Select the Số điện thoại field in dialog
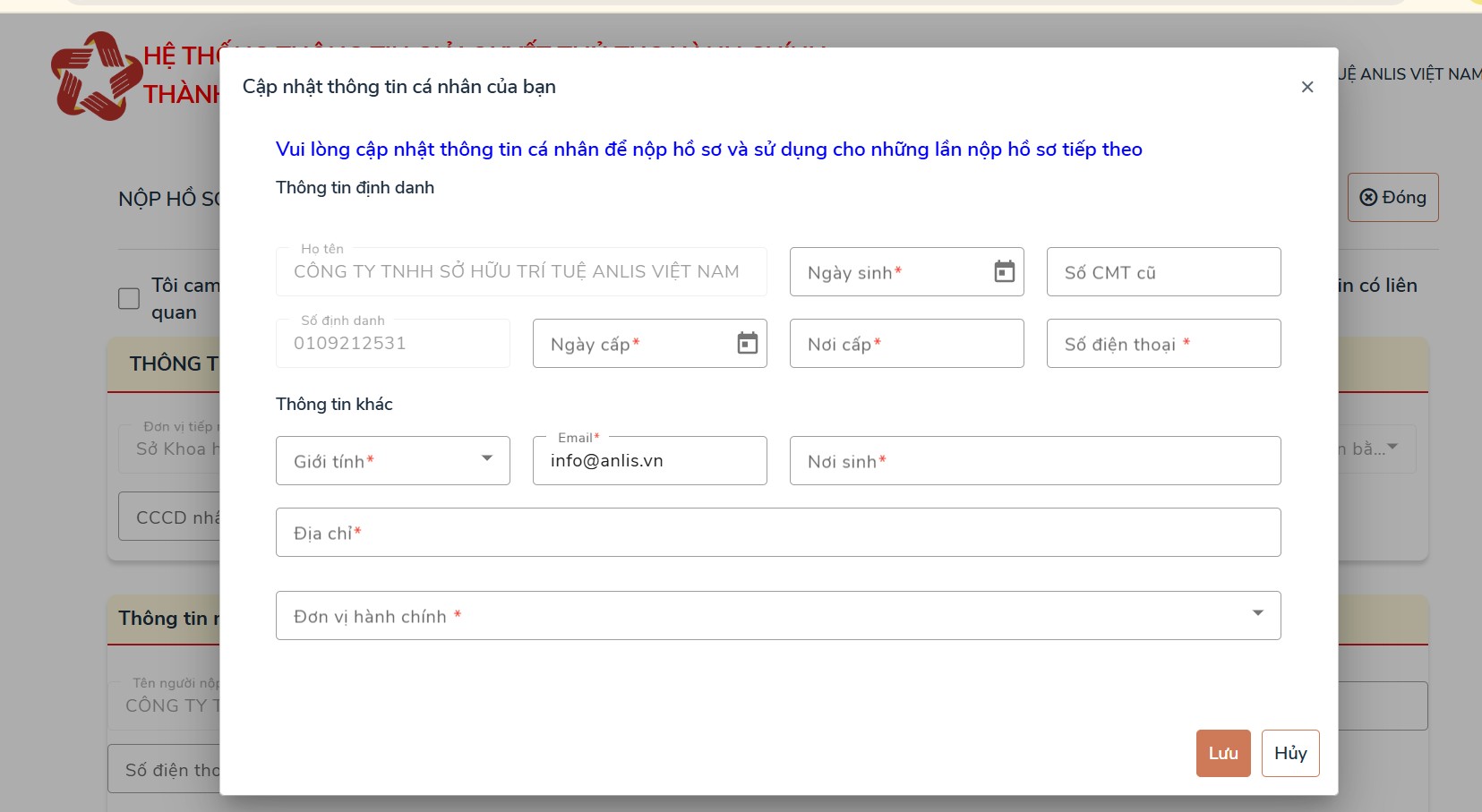Viewport: 1482px width, 812px height. 1162,344
